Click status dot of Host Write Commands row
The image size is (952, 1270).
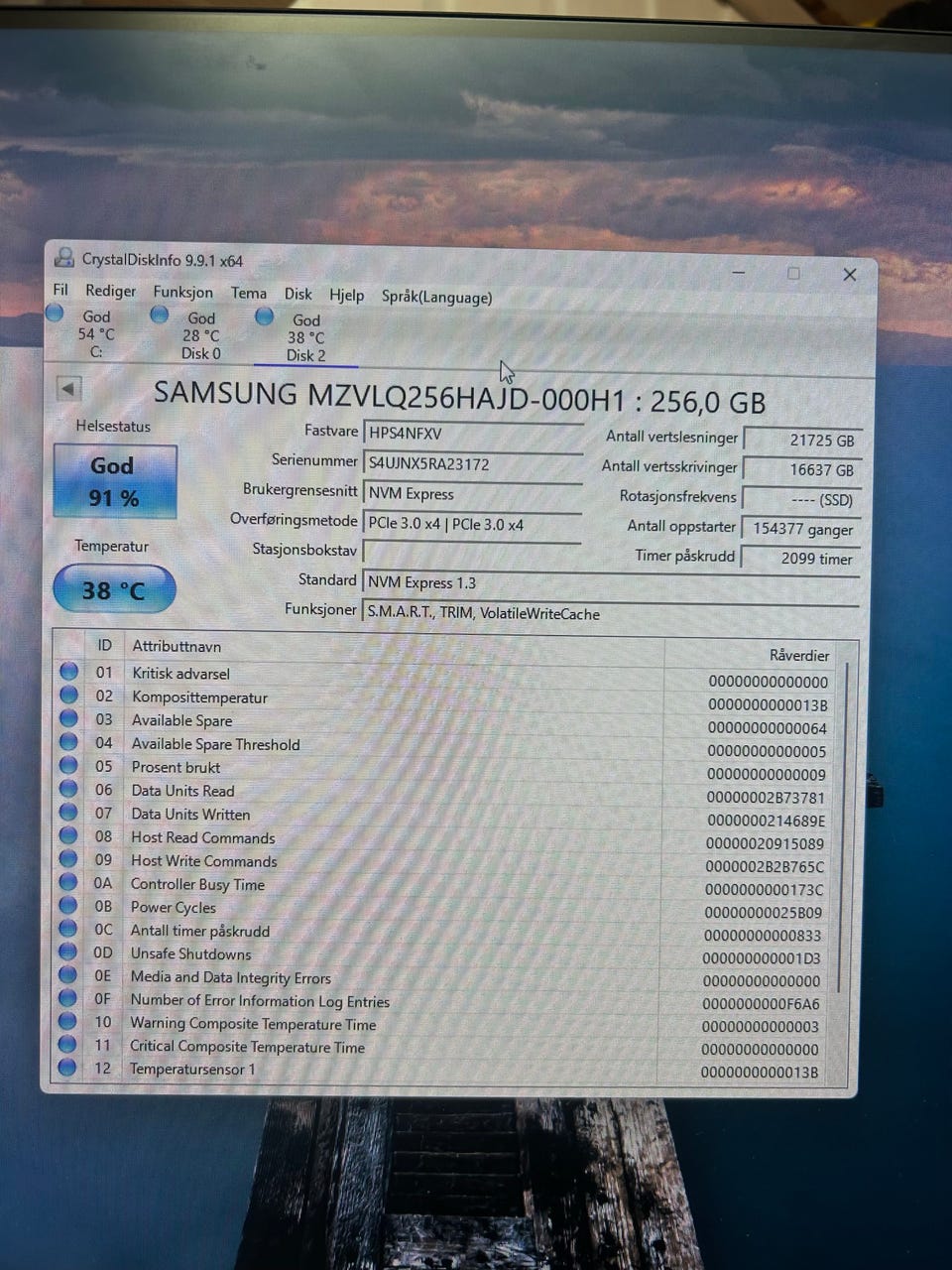click(x=68, y=858)
